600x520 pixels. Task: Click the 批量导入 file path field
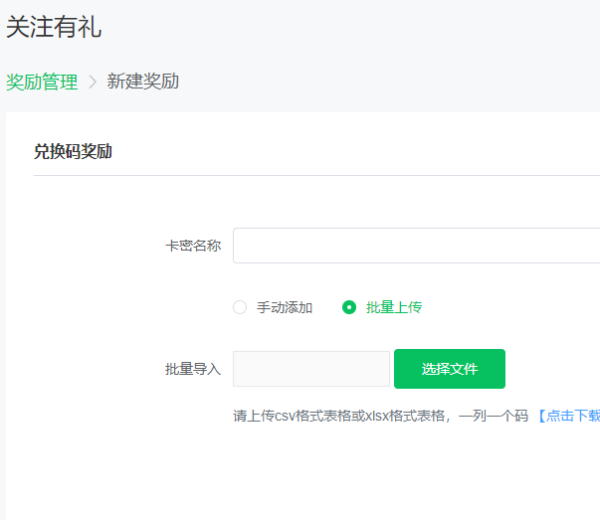point(311,369)
